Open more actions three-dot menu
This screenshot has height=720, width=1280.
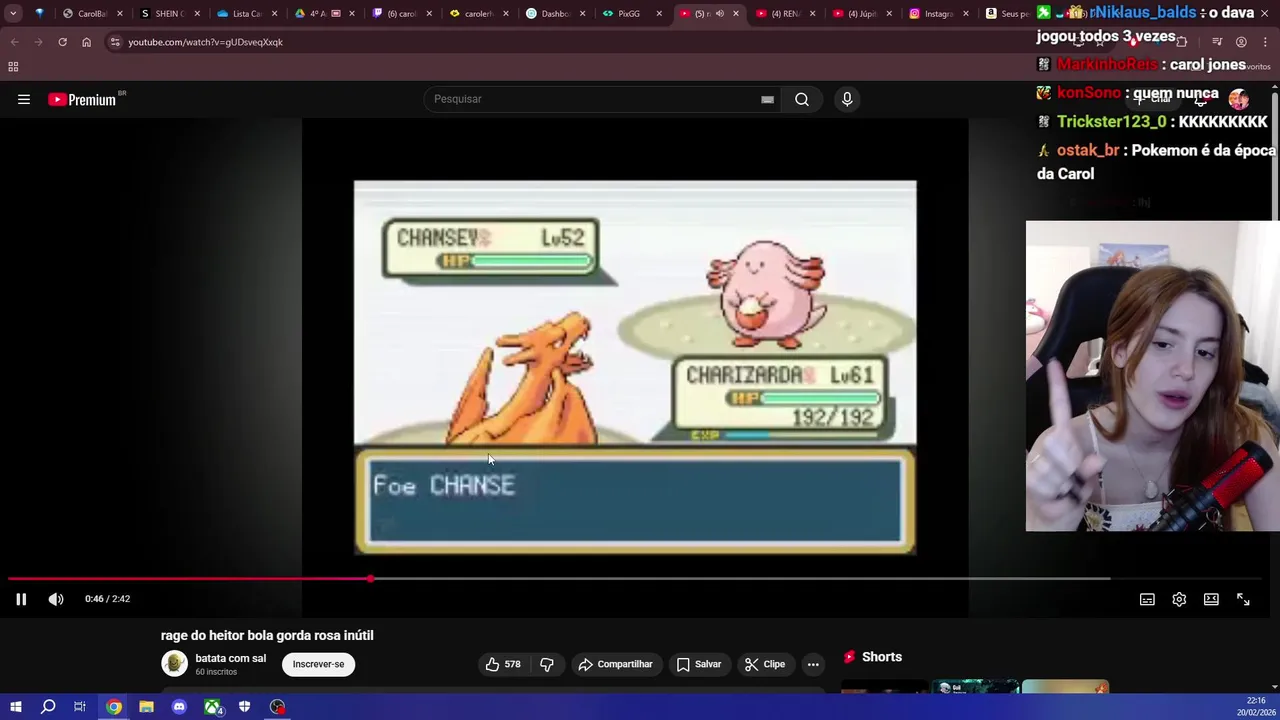point(813,664)
